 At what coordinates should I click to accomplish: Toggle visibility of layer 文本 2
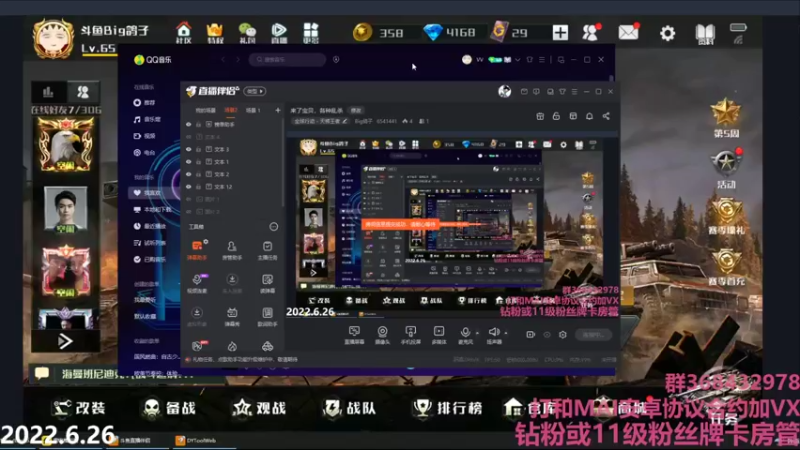[x=189, y=174]
